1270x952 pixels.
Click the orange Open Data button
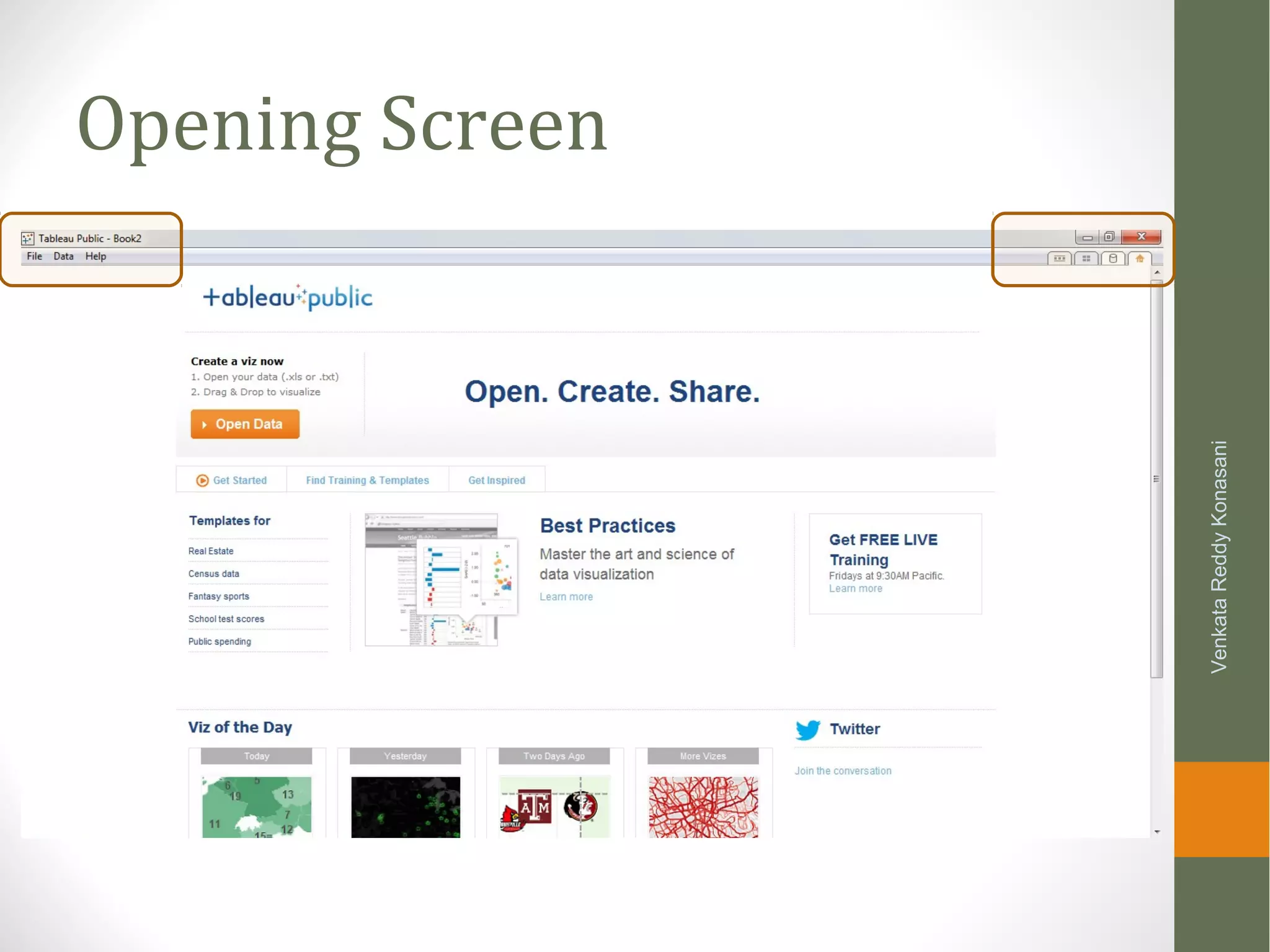(x=245, y=424)
